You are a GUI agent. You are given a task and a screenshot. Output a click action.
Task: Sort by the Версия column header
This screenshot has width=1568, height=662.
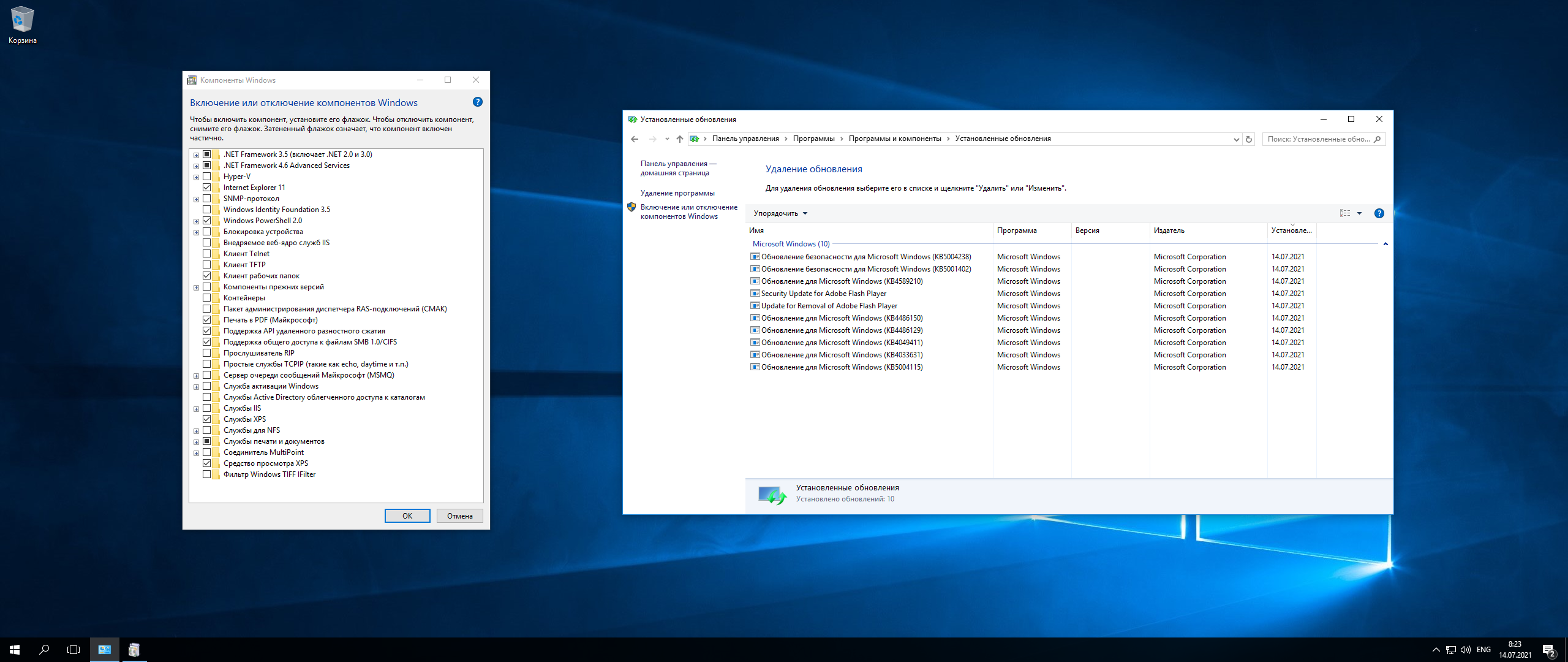point(1110,230)
